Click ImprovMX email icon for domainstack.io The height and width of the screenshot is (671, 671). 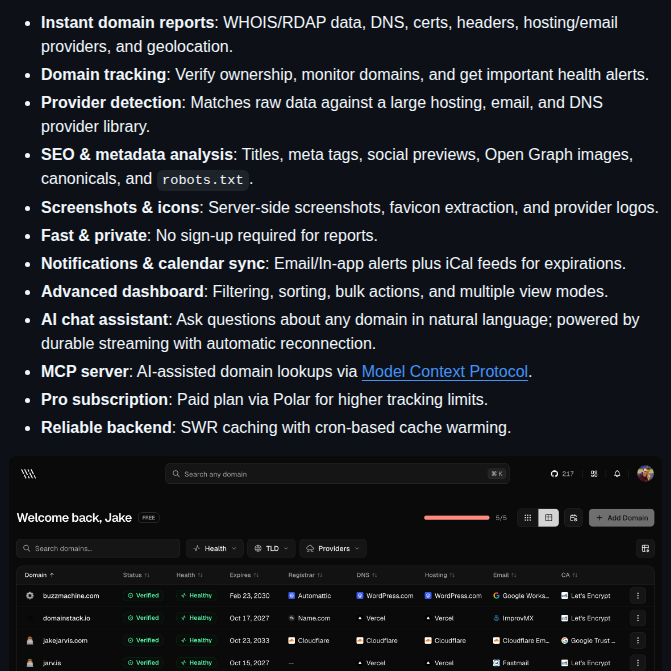pyautogui.click(x=496, y=618)
